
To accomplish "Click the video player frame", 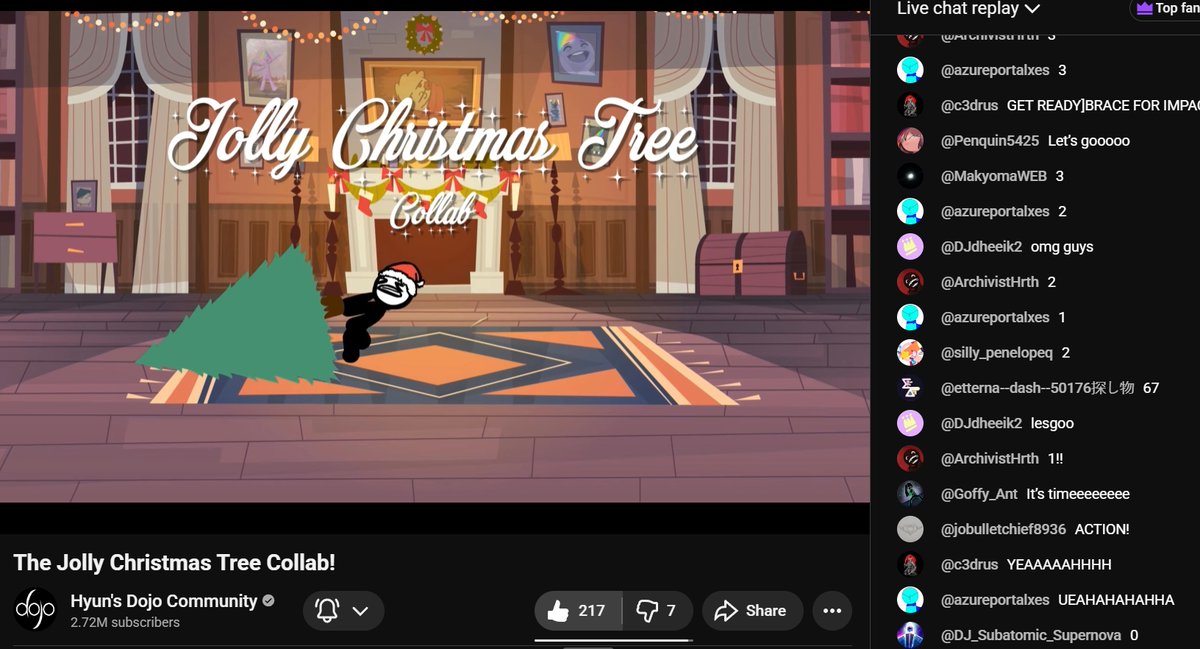I will [434, 256].
